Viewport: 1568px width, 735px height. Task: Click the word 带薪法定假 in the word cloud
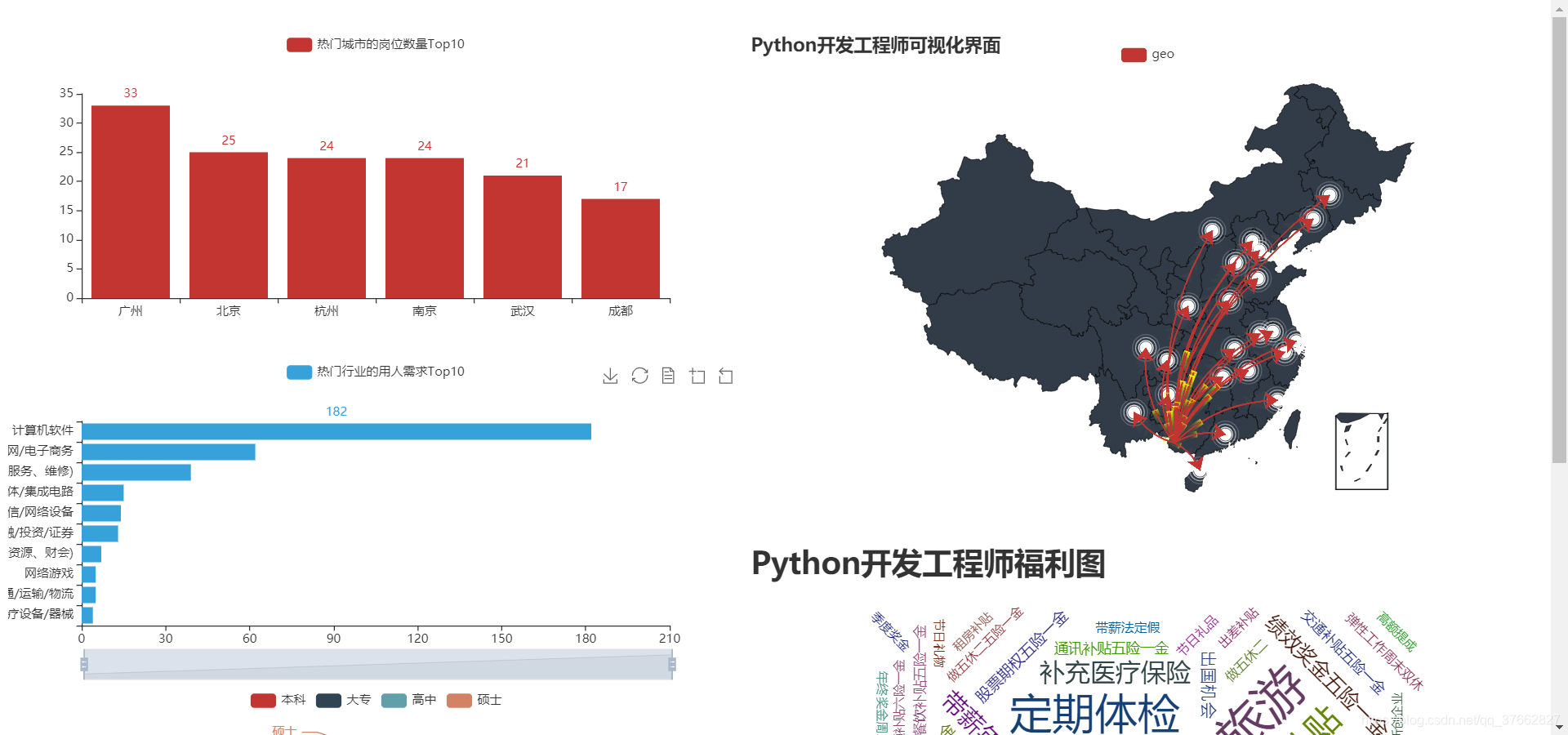click(1128, 628)
